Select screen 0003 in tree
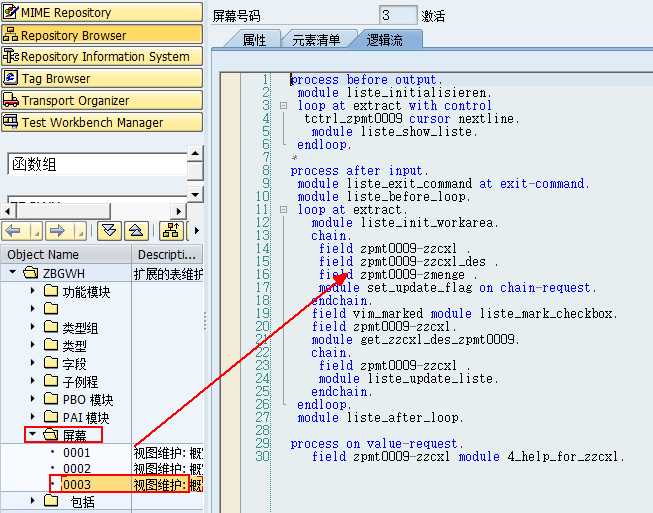The image size is (653, 513). tap(77, 485)
